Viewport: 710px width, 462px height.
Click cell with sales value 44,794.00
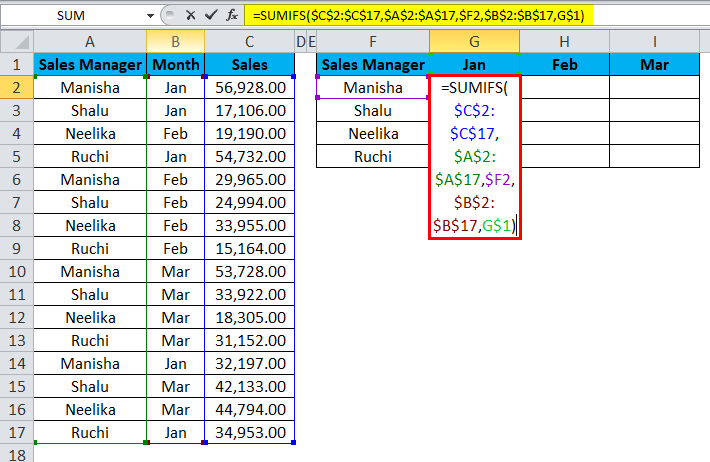[249, 409]
